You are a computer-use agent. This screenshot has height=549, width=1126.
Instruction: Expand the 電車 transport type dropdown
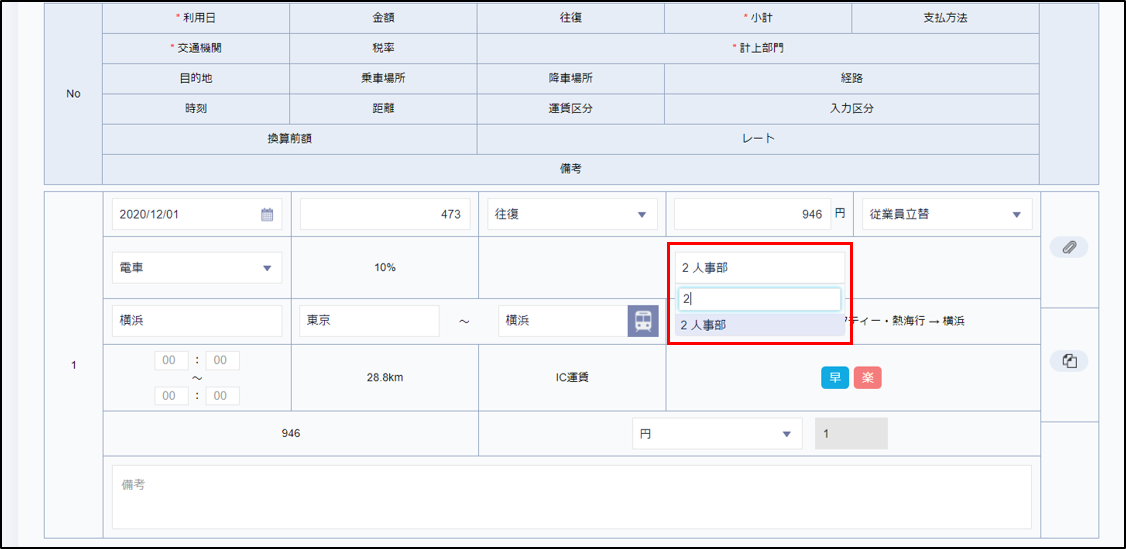[197, 268]
